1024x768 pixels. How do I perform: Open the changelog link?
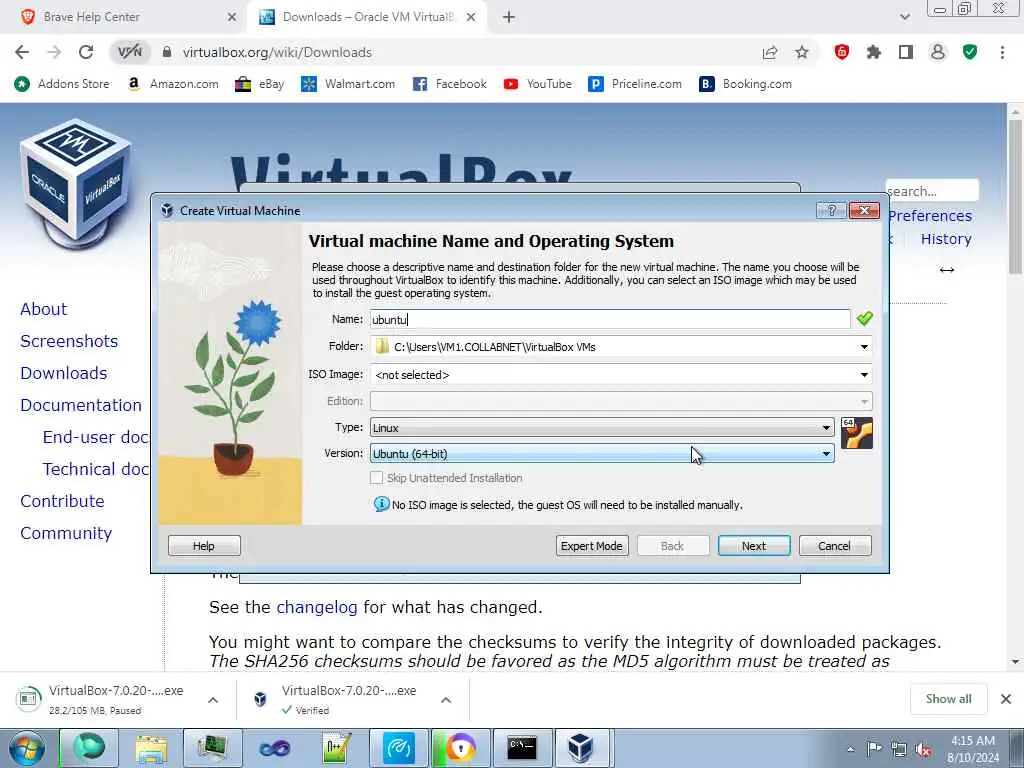[317, 607]
